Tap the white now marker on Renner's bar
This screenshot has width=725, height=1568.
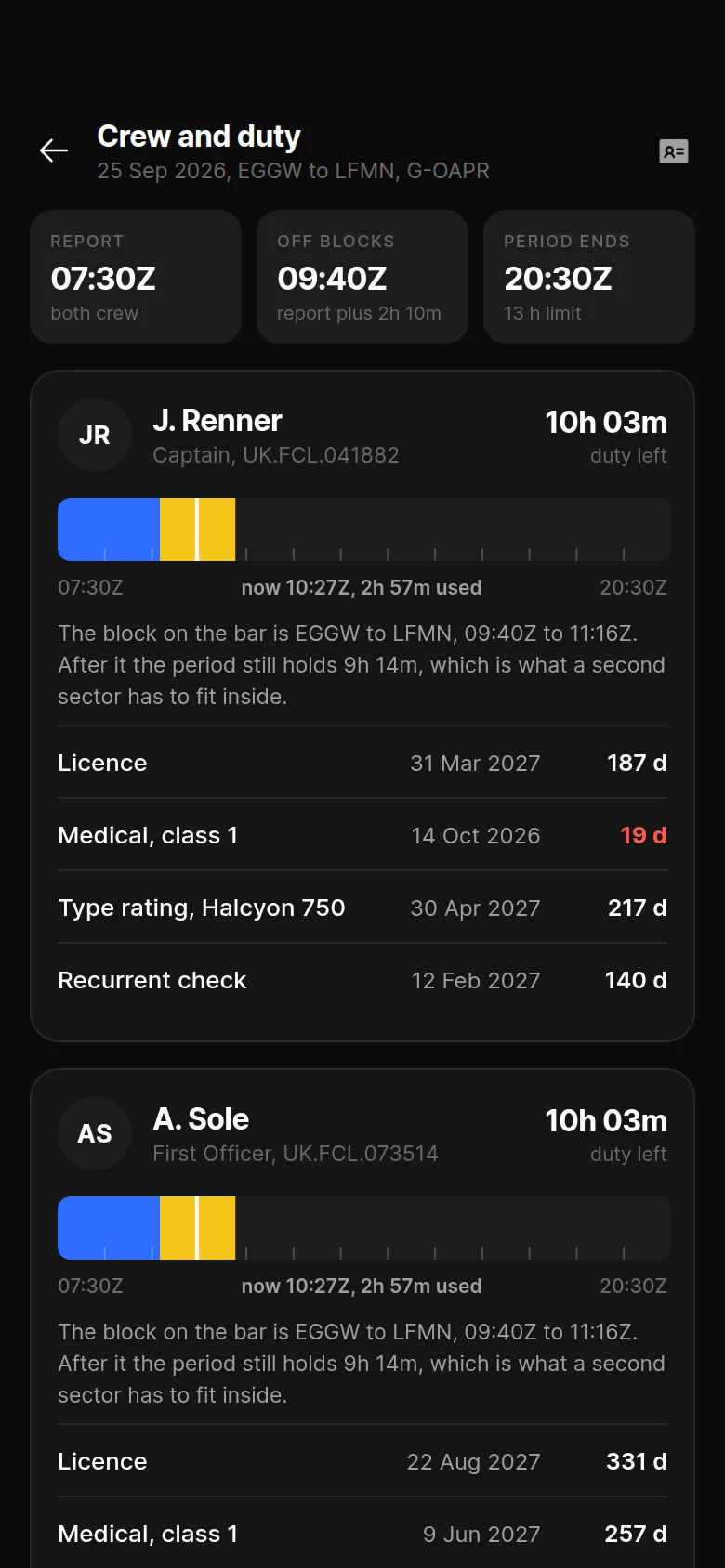coord(196,529)
